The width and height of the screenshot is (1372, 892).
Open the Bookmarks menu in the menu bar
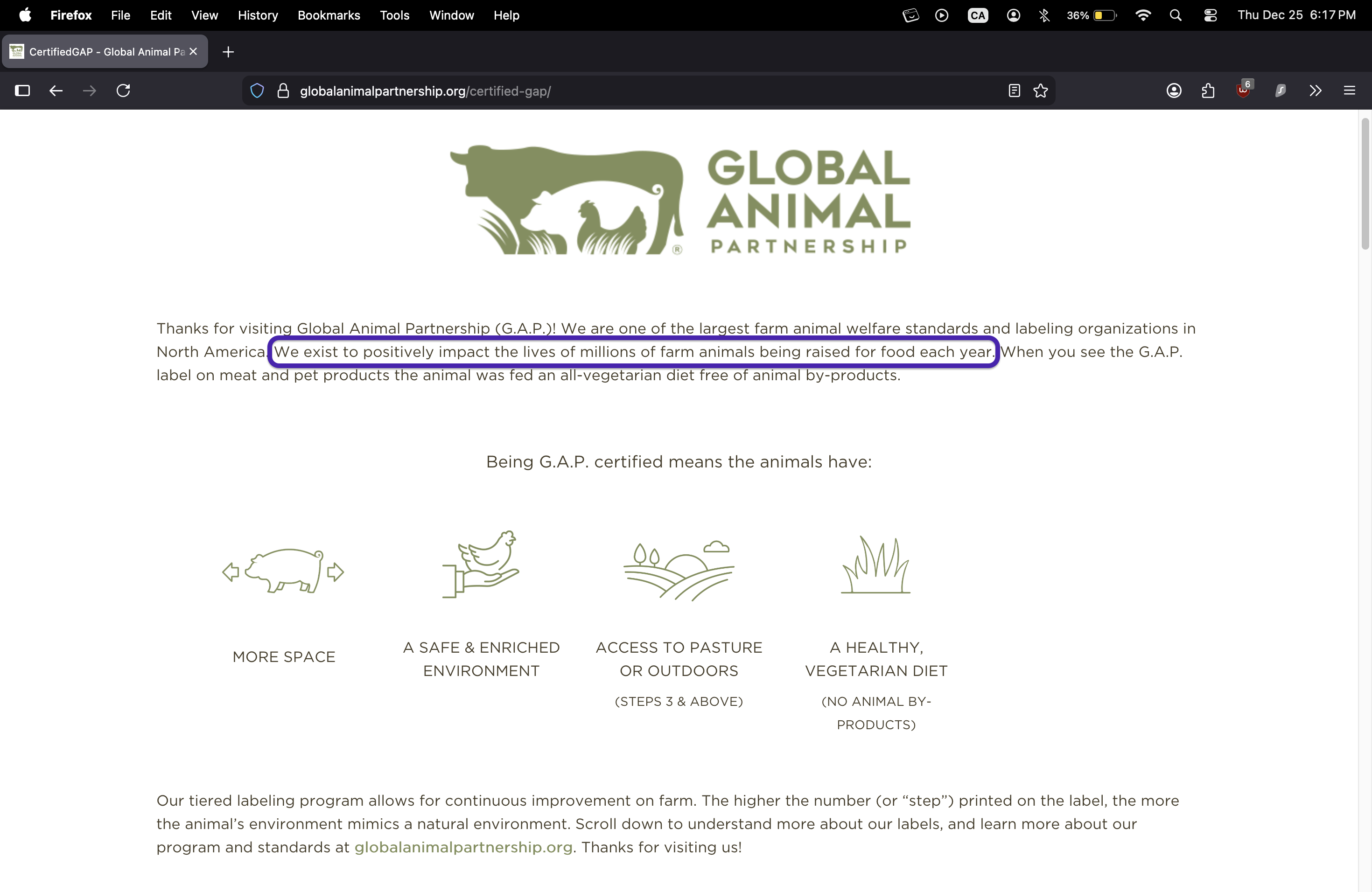point(329,15)
